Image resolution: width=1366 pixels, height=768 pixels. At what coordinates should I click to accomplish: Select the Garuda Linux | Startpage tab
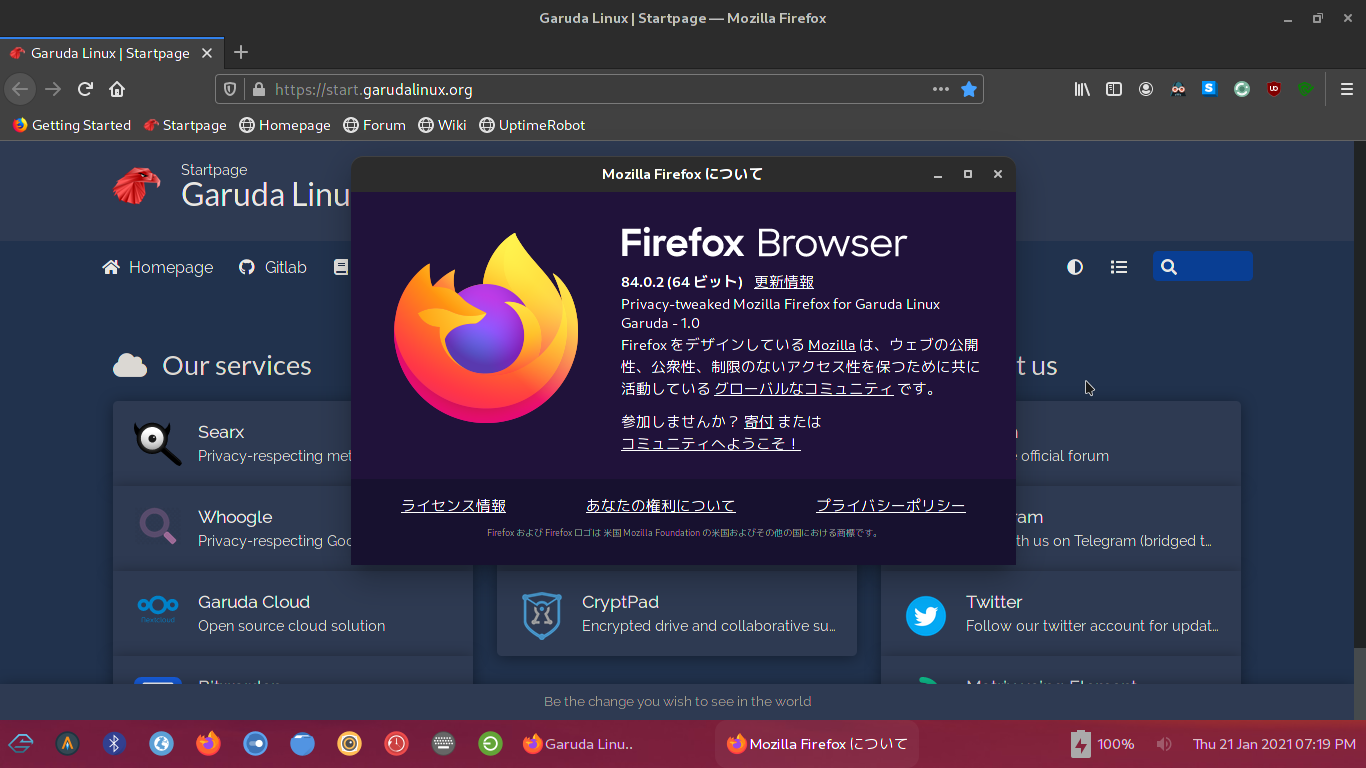[111, 53]
